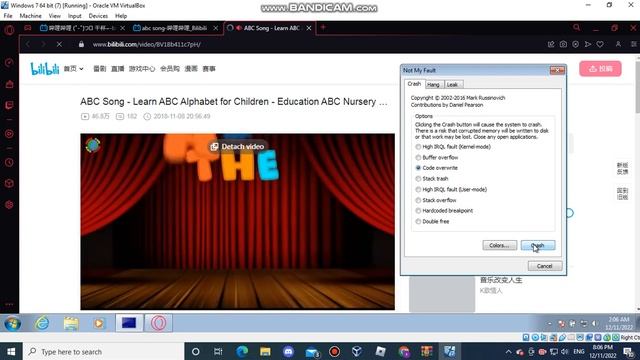
Task: Open VirtualBox Help menu
Action: point(121,16)
